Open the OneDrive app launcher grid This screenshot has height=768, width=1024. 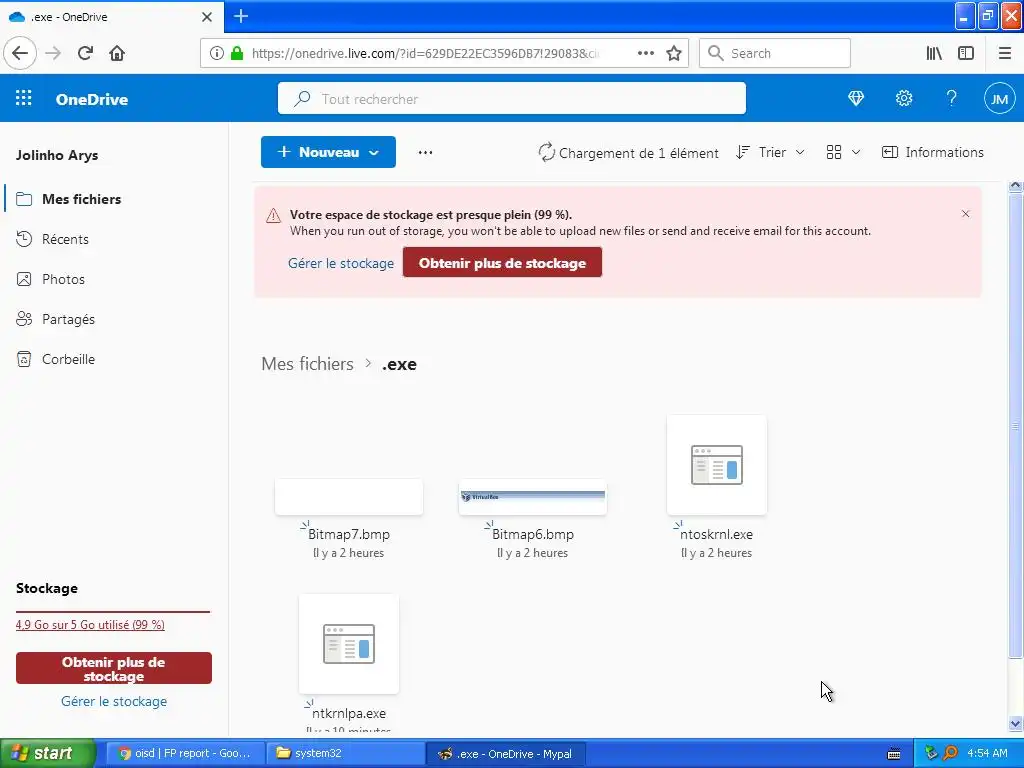point(24,99)
